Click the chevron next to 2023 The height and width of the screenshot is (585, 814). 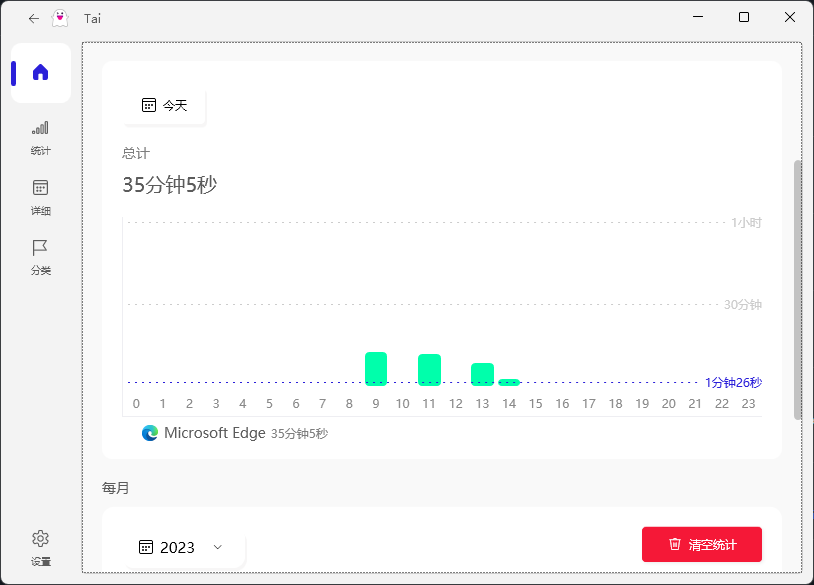[218, 547]
